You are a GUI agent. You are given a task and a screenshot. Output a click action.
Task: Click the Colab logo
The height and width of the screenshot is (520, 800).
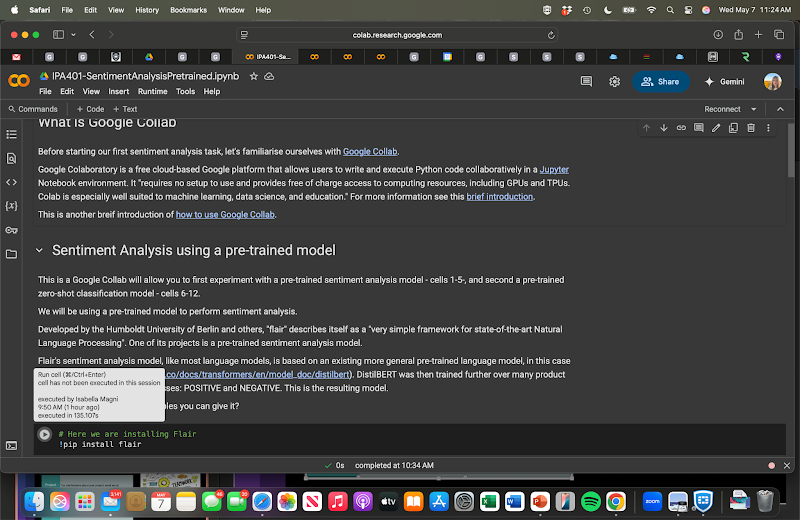pos(19,81)
